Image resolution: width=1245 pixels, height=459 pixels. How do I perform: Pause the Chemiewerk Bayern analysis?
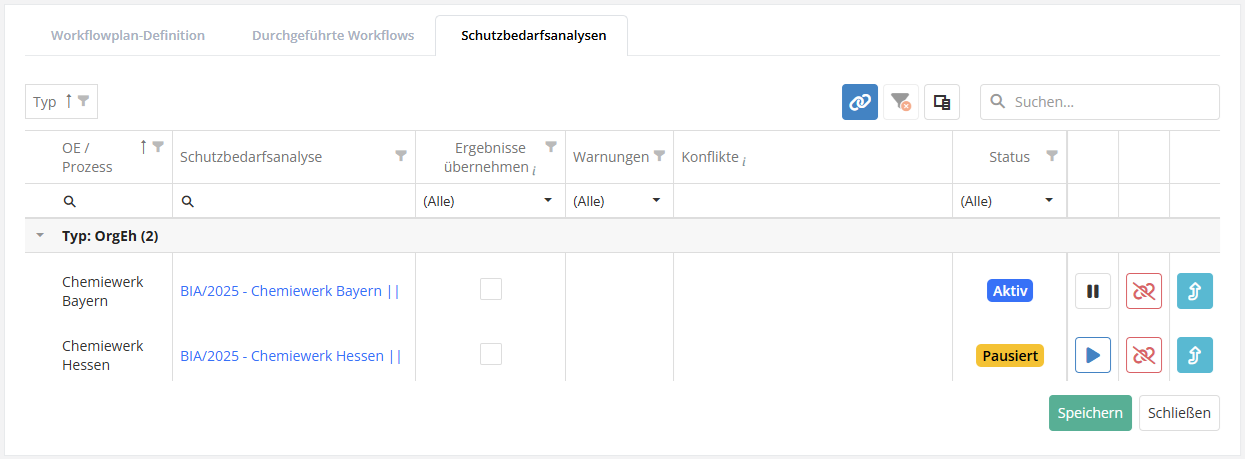click(1093, 291)
